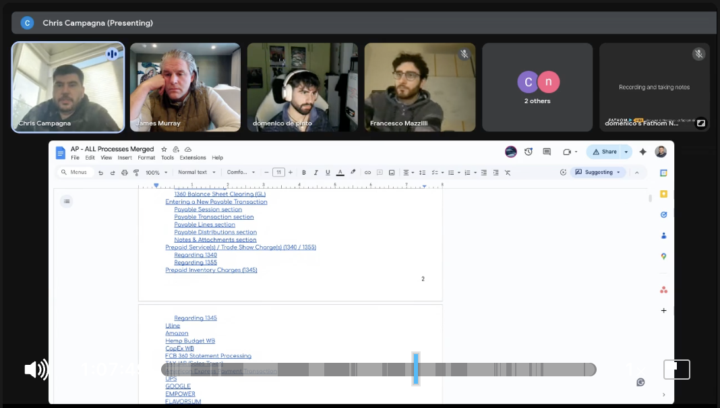The image size is (720, 408).
Task: Follow the Payable Distributions section link
Action: tap(215, 232)
